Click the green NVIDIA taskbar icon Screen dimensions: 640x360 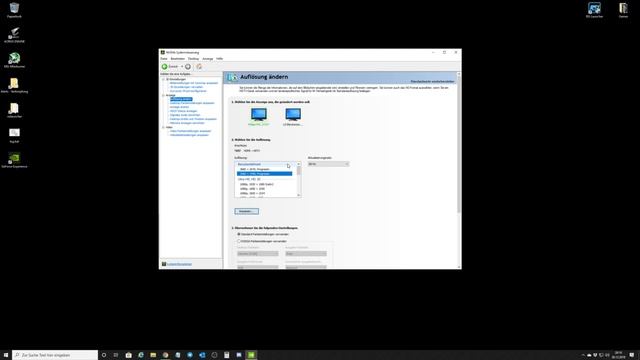[x=251, y=355]
